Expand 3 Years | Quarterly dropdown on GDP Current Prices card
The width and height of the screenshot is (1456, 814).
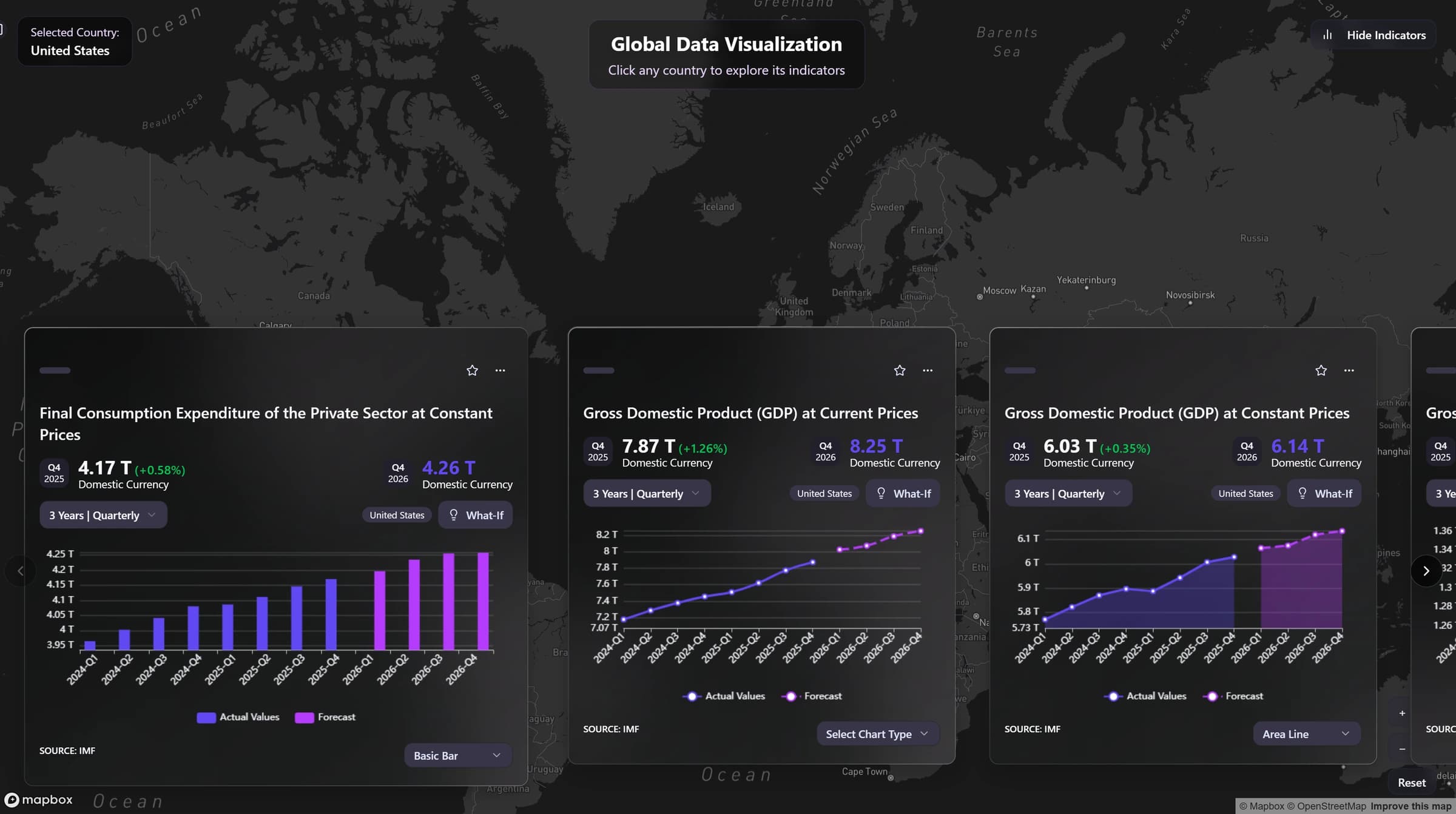pos(647,493)
